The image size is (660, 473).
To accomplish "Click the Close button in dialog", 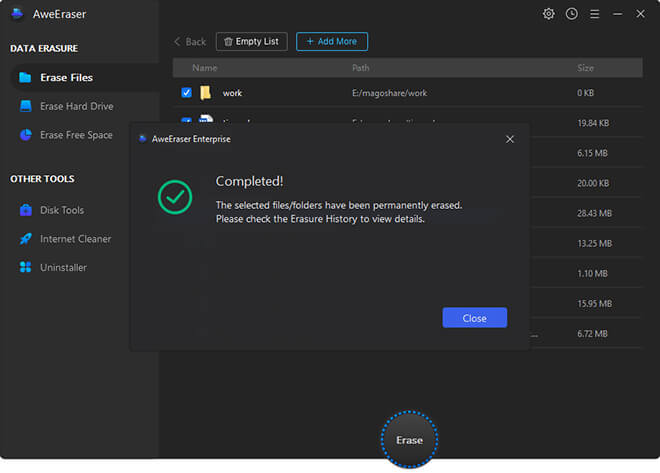I will tap(474, 318).
